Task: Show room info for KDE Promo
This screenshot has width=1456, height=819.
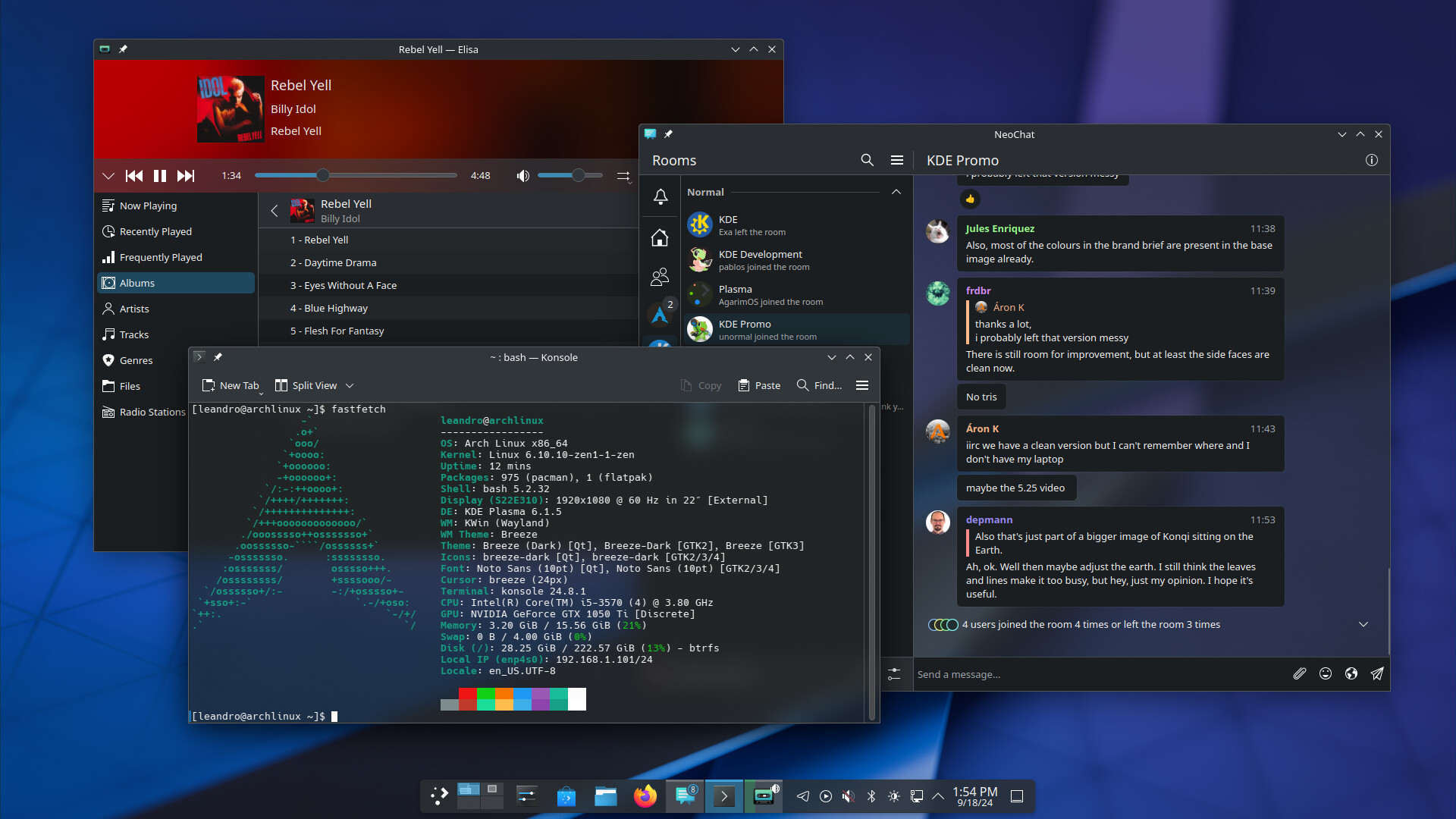Action: pos(1371,160)
